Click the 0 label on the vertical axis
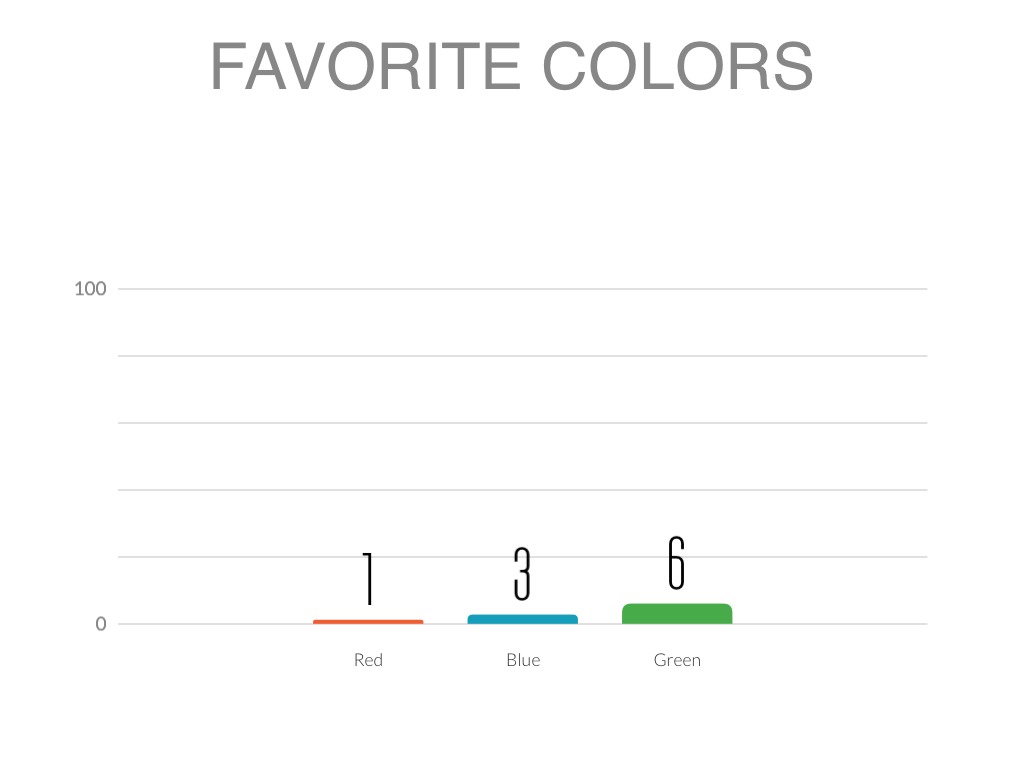This screenshot has width=1024, height=768. click(x=101, y=624)
